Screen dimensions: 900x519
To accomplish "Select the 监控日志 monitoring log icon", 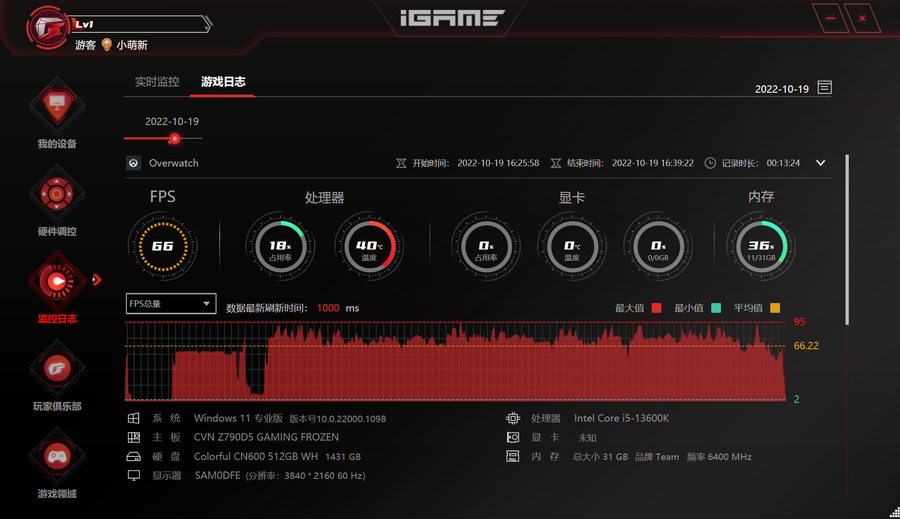I will (x=57, y=281).
